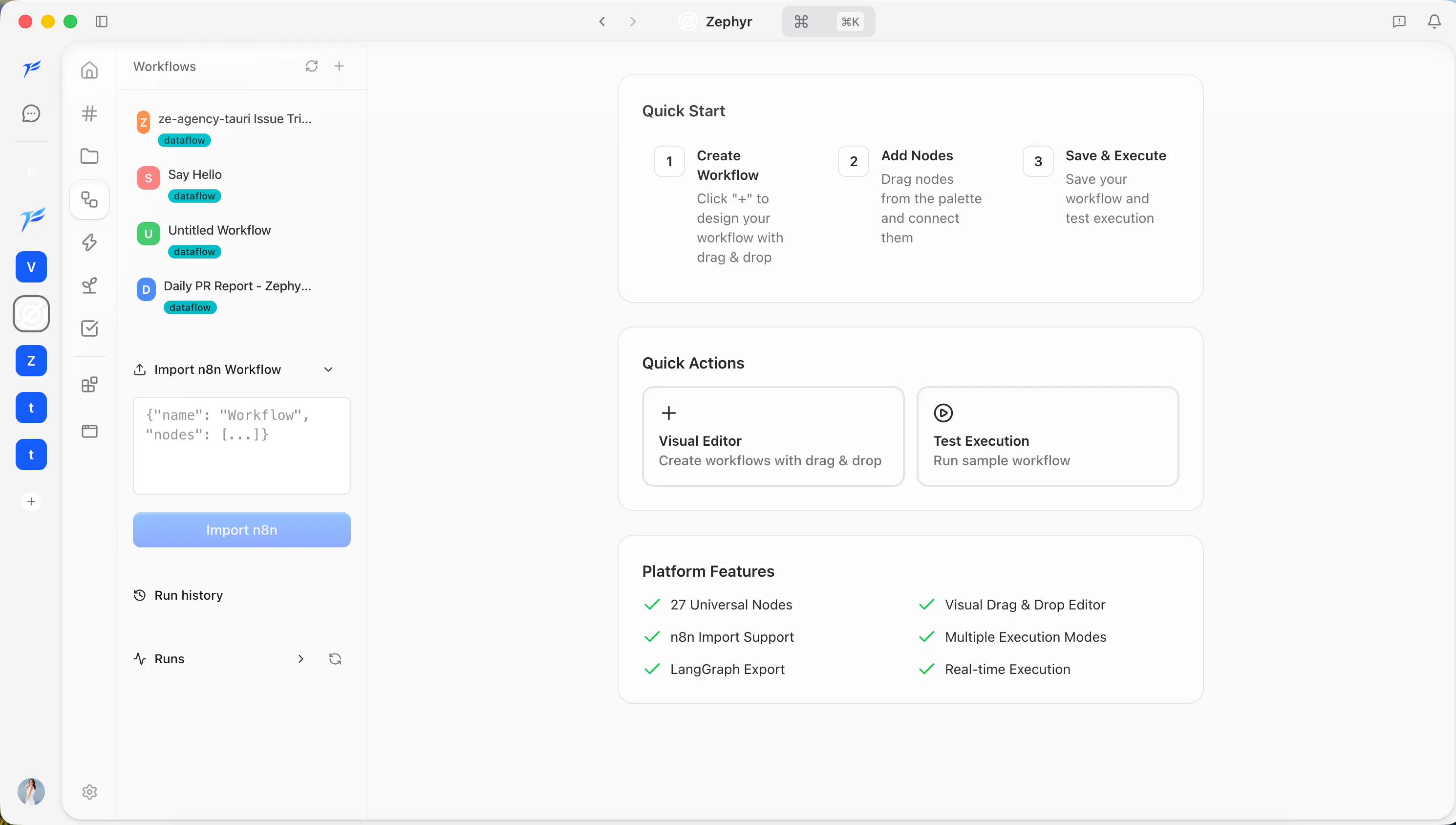Open the Home icon in the sidebar
This screenshot has width=1456, height=825.
point(89,70)
